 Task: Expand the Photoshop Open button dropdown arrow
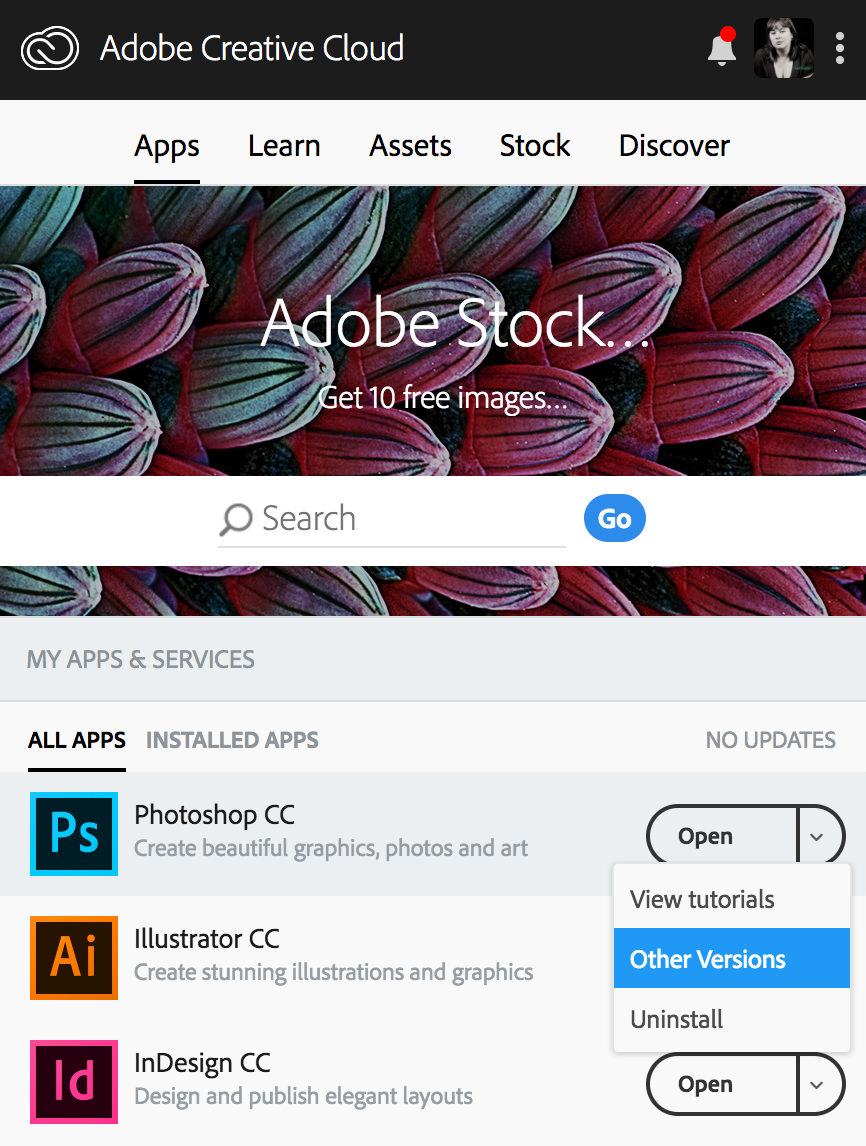819,836
